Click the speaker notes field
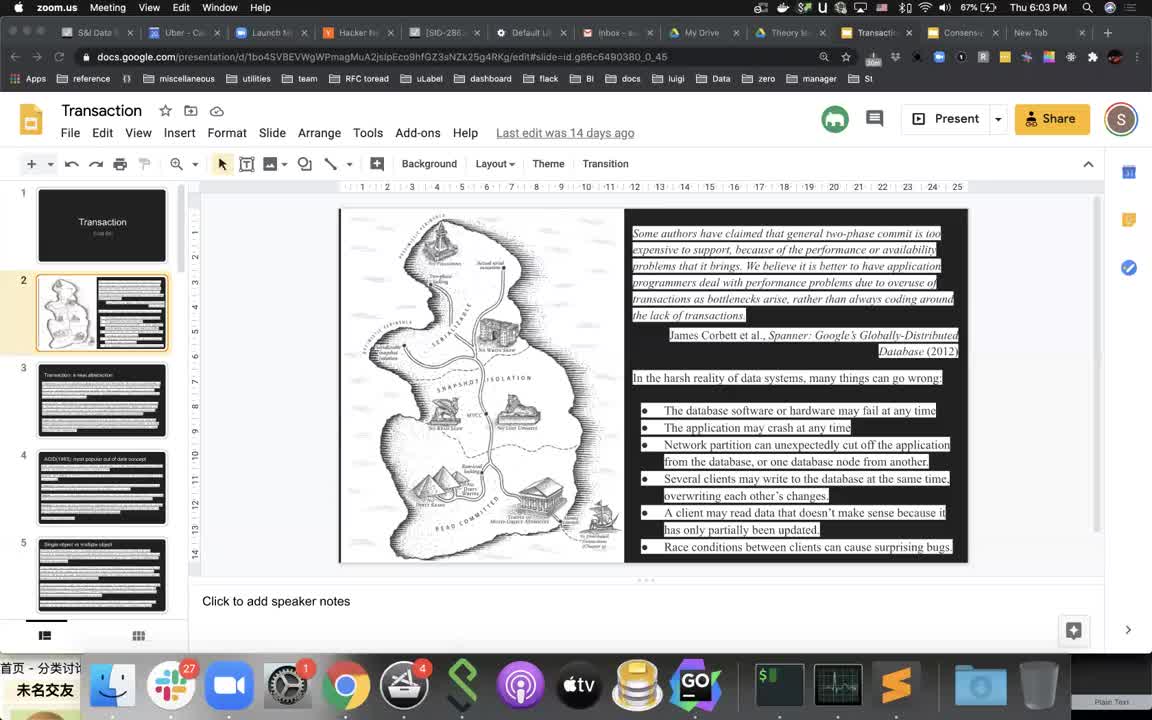Viewport: 1152px width, 720px height. click(x=647, y=601)
